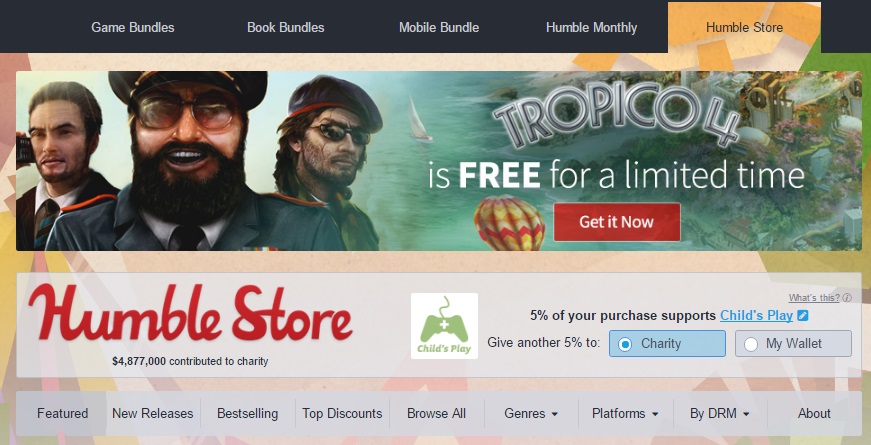This screenshot has height=445, width=871.
Task: Open the Bestselling section
Action: [x=247, y=414]
